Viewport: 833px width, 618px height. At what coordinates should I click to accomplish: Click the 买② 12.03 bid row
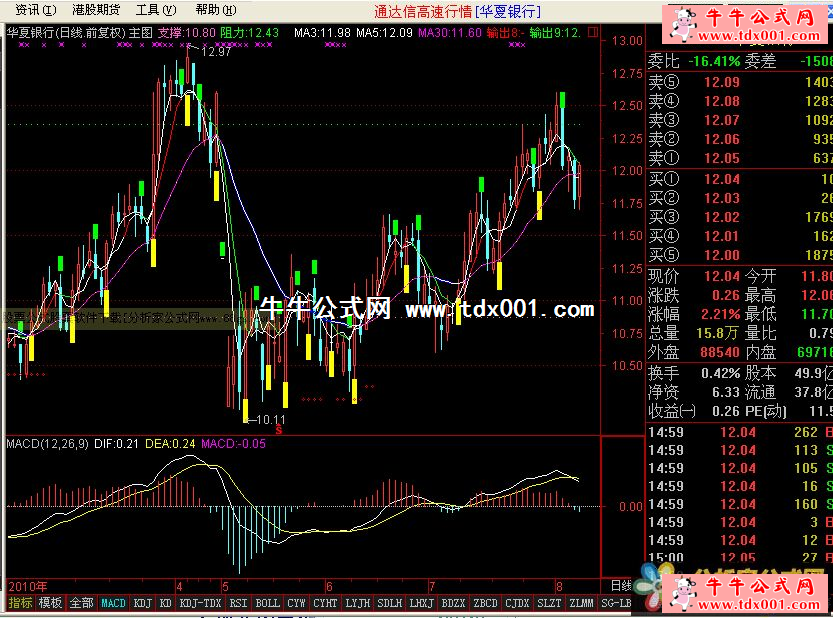tap(740, 198)
